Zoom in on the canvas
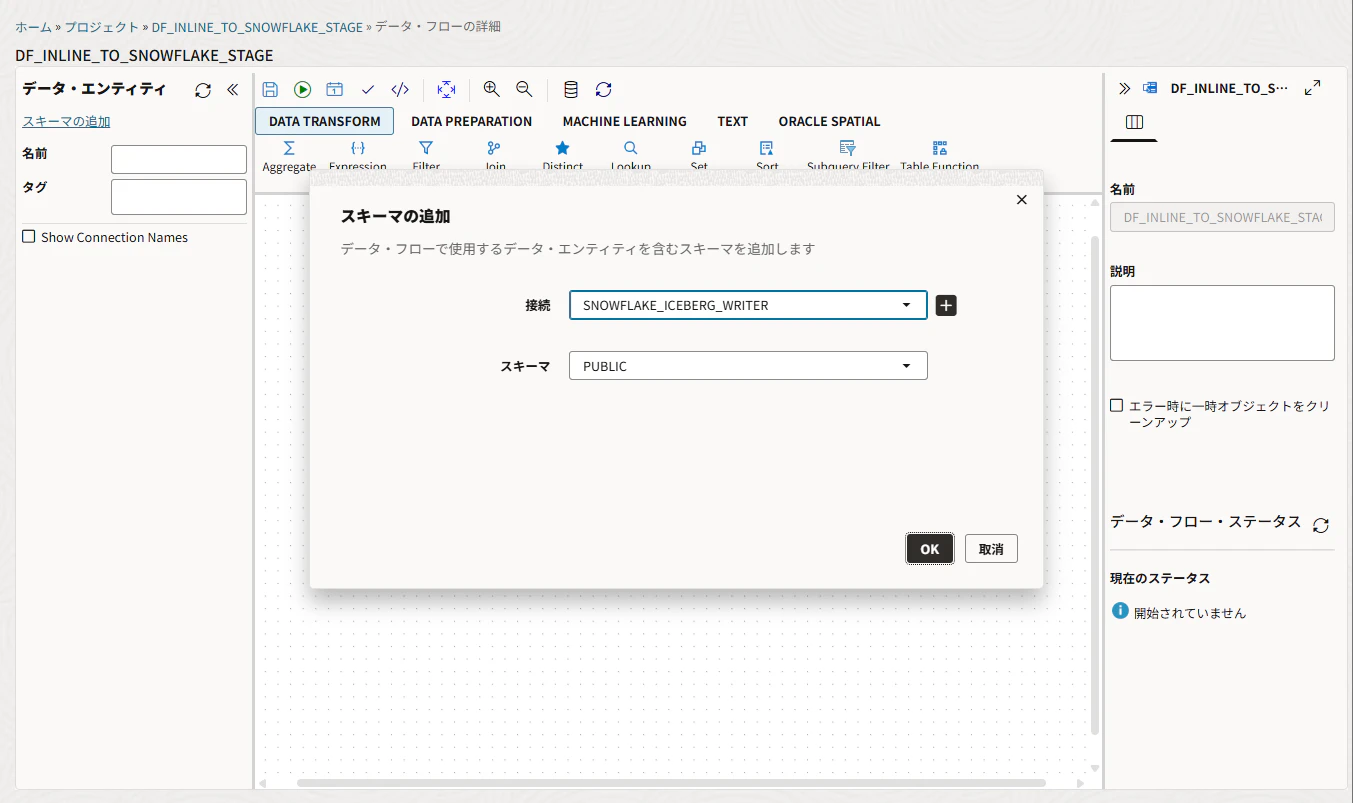Image resolution: width=1353 pixels, height=803 pixels. (491, 89)
